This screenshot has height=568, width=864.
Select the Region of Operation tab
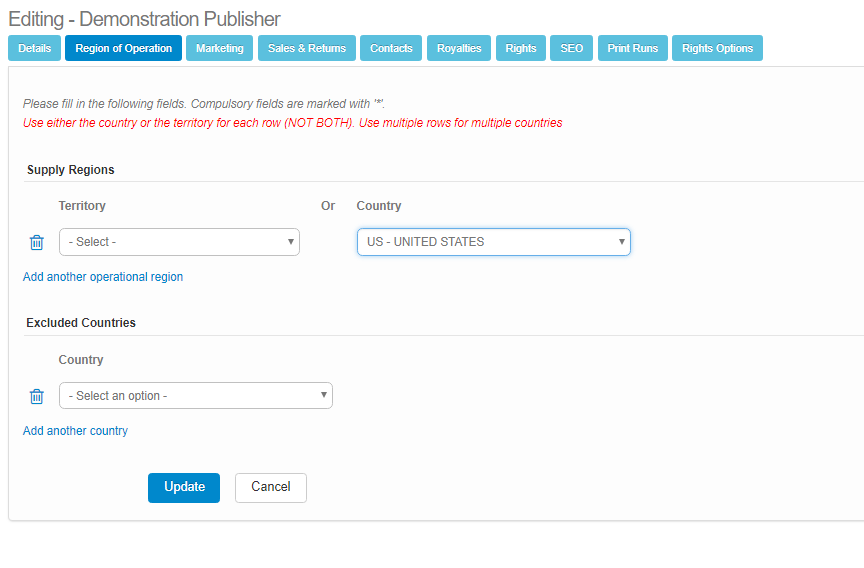tap(123, 48)
